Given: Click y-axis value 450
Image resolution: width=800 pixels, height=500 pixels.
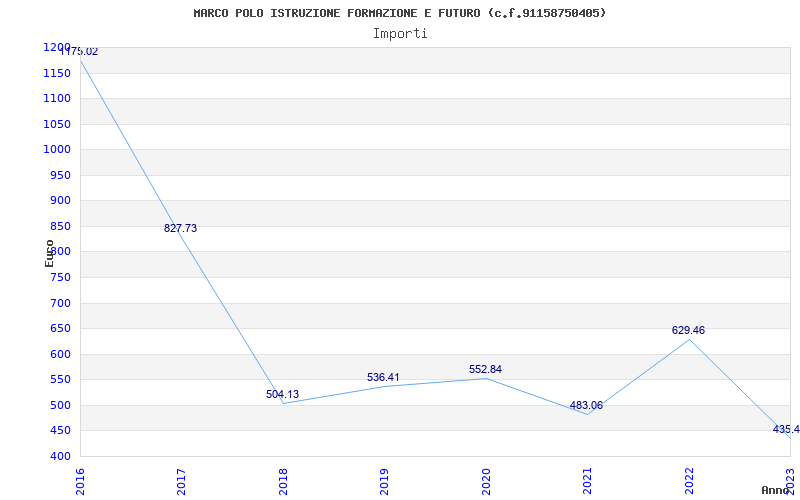Looking at the screenshot, I should (x=60, y=431).
